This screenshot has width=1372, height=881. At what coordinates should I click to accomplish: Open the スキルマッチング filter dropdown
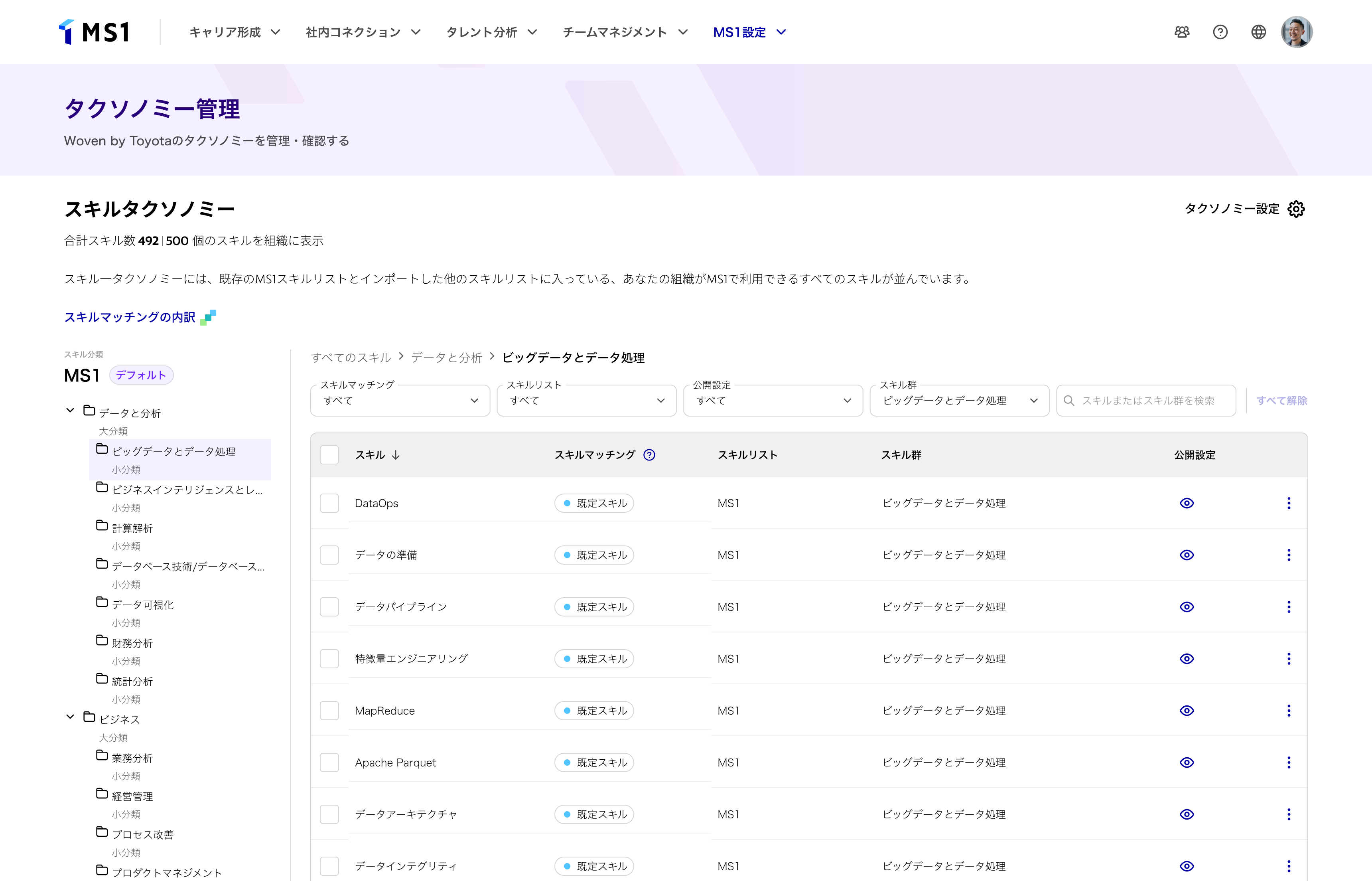[x=400, y=401]
